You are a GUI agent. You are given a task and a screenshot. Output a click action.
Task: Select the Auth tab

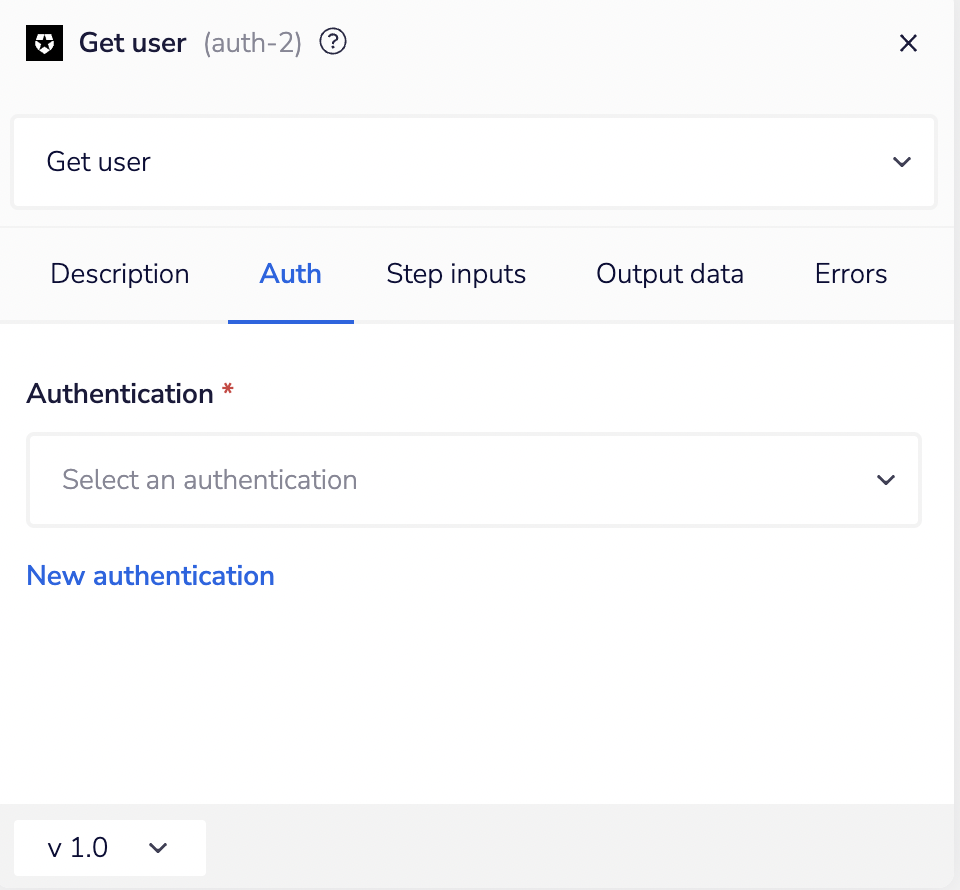click(290, 273)
